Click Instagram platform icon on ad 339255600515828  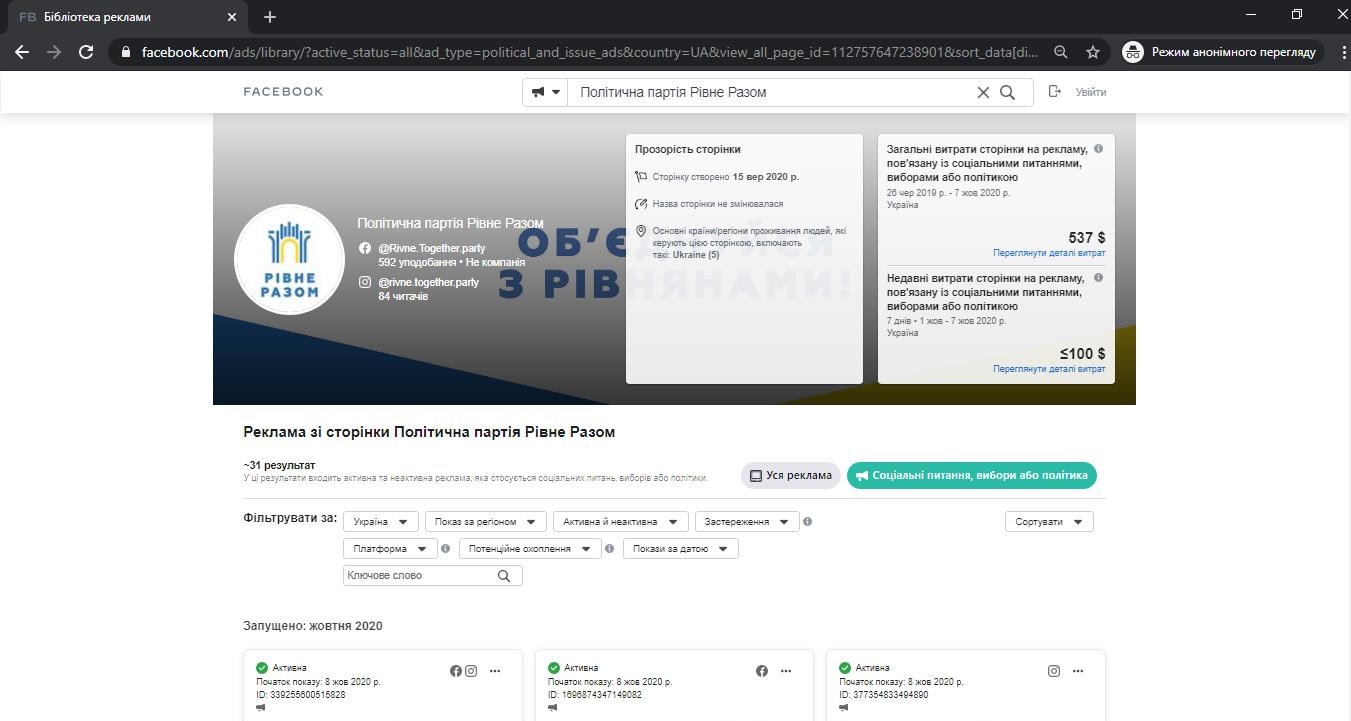coord(471,671)
